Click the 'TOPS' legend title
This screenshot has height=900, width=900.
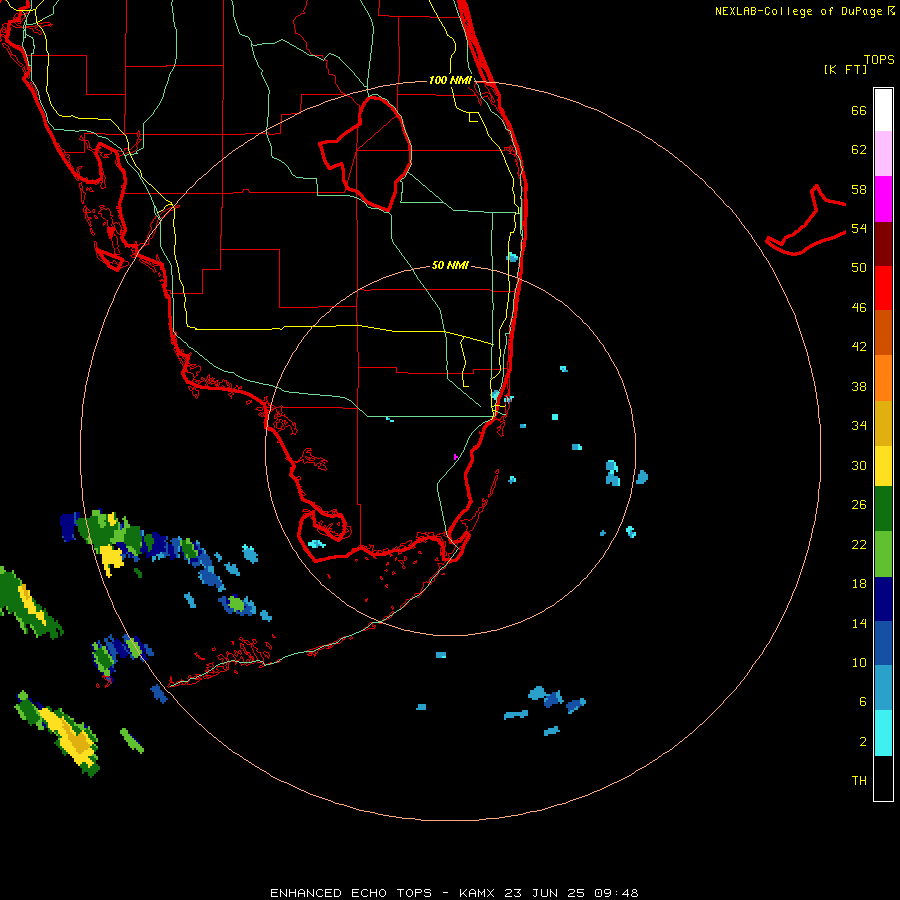pyautogui.click(x=879, y=59)
